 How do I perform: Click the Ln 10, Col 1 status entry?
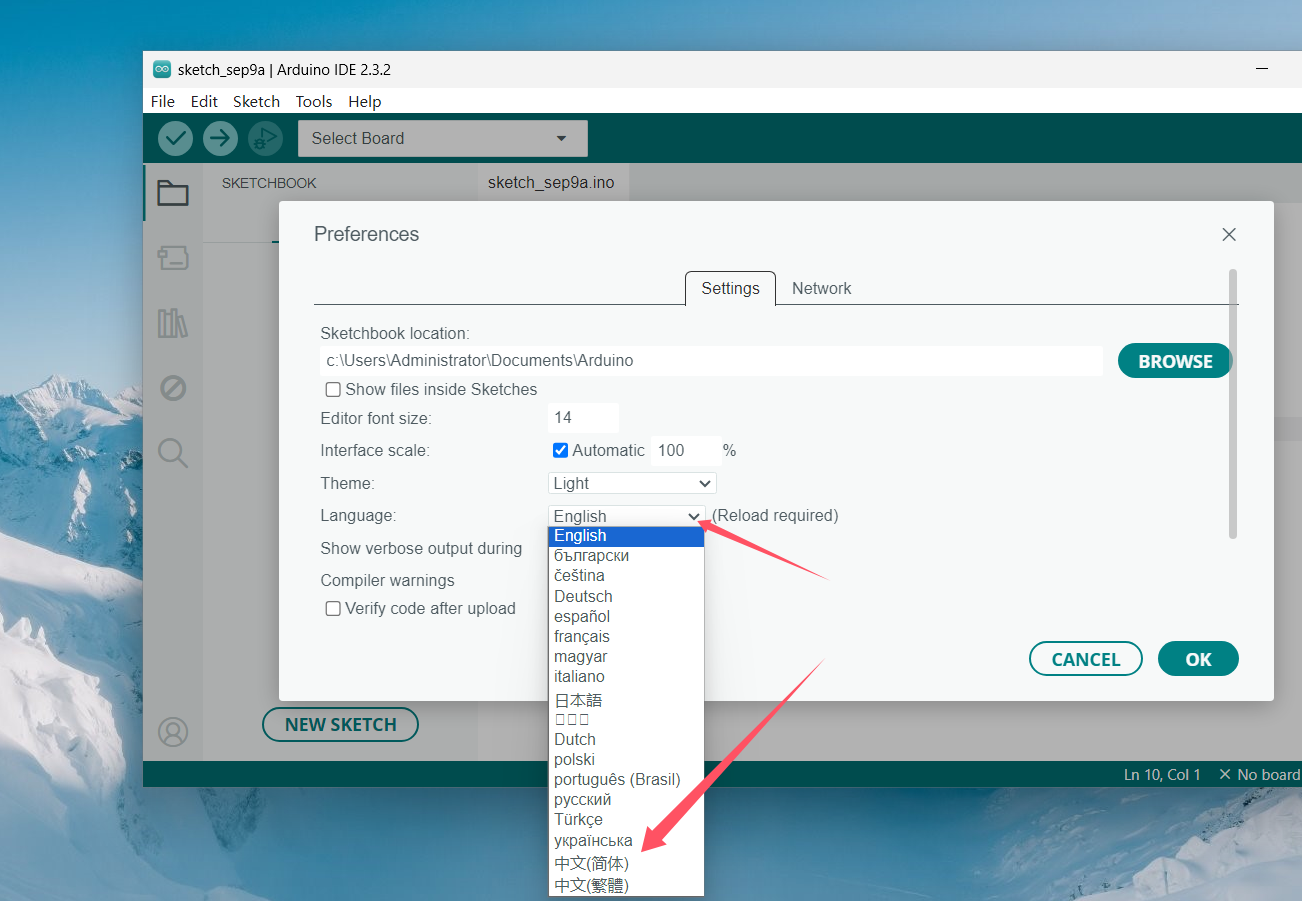(x=1162, y=775)
